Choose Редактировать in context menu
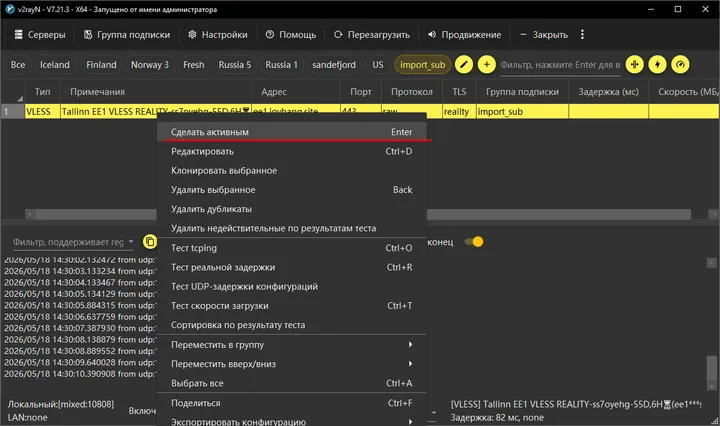The width and height of the screenshot is (720, 426). click(x=292, y=151)
